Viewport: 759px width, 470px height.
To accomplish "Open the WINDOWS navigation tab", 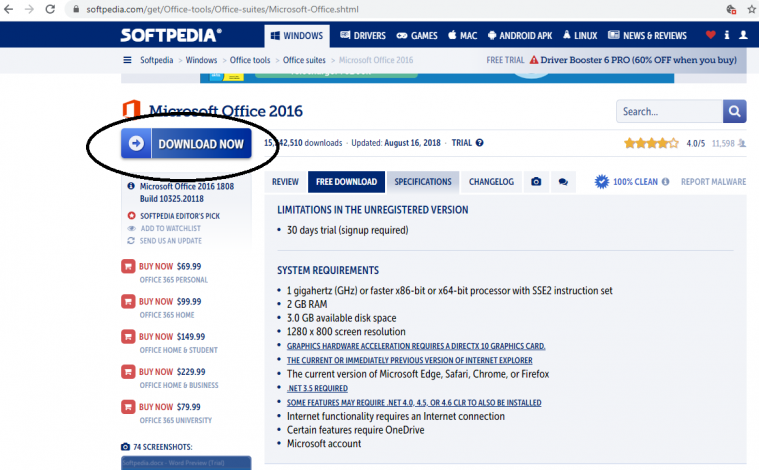I will pos(297,36).
